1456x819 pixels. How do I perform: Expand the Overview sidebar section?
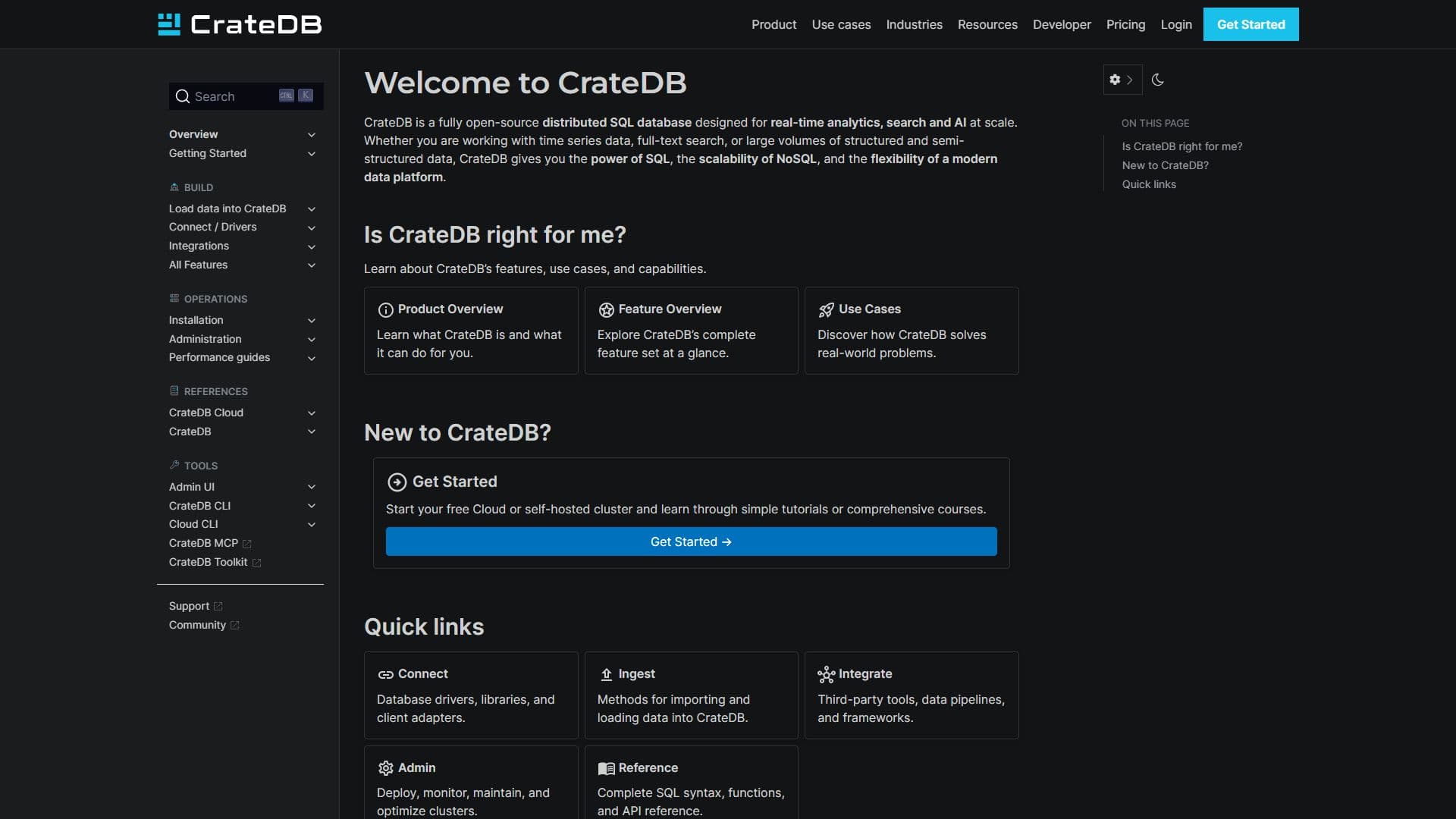point(312,135)
